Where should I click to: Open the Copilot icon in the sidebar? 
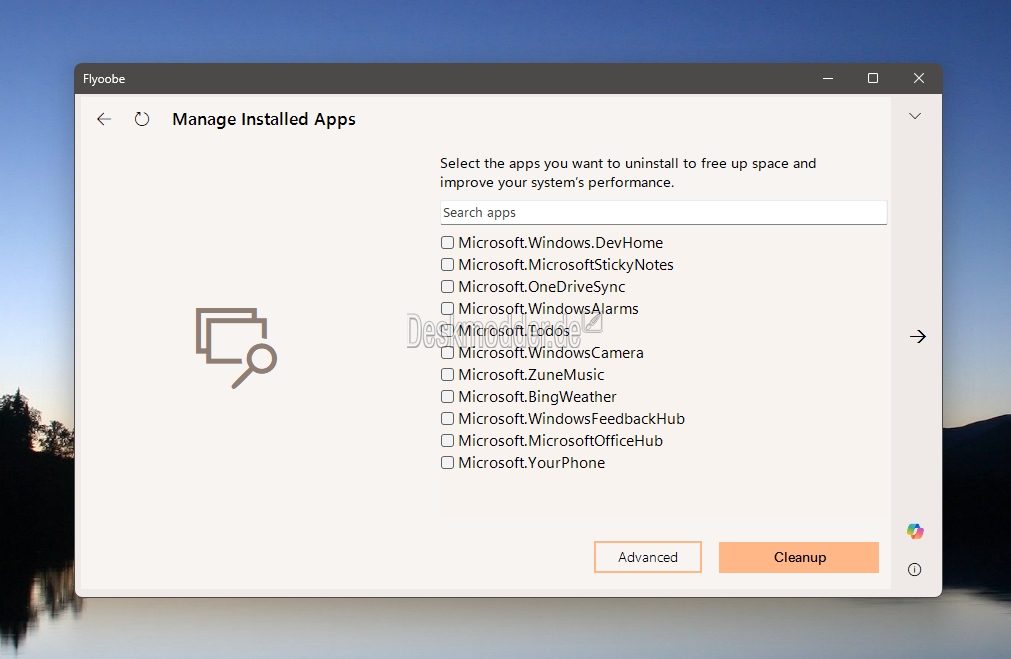[915, 531]
